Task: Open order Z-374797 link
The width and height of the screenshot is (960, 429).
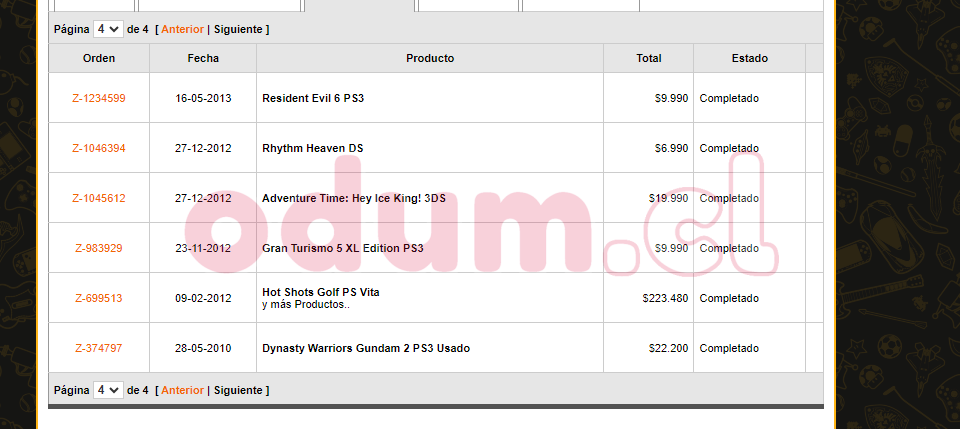Action: (99, 348)
